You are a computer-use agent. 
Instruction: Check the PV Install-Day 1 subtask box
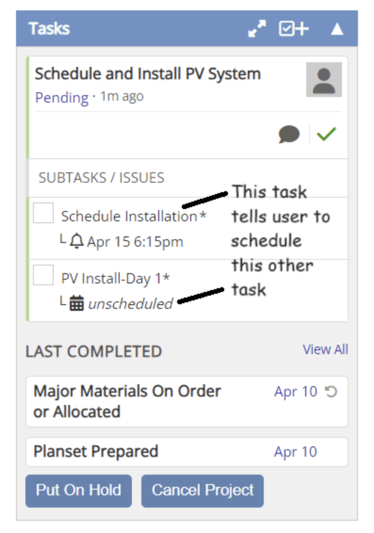click(43, 275)
